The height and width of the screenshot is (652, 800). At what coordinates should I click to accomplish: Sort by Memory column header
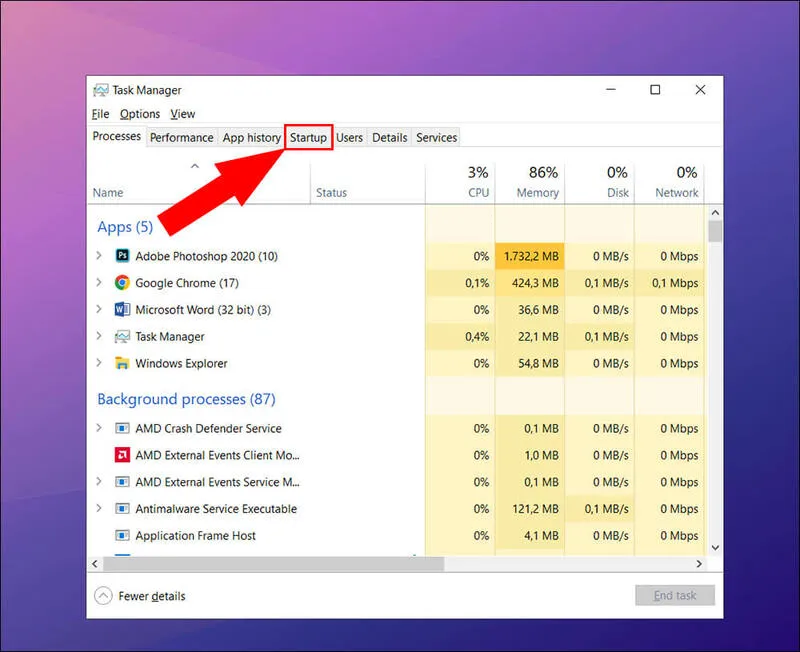[530, 182]
